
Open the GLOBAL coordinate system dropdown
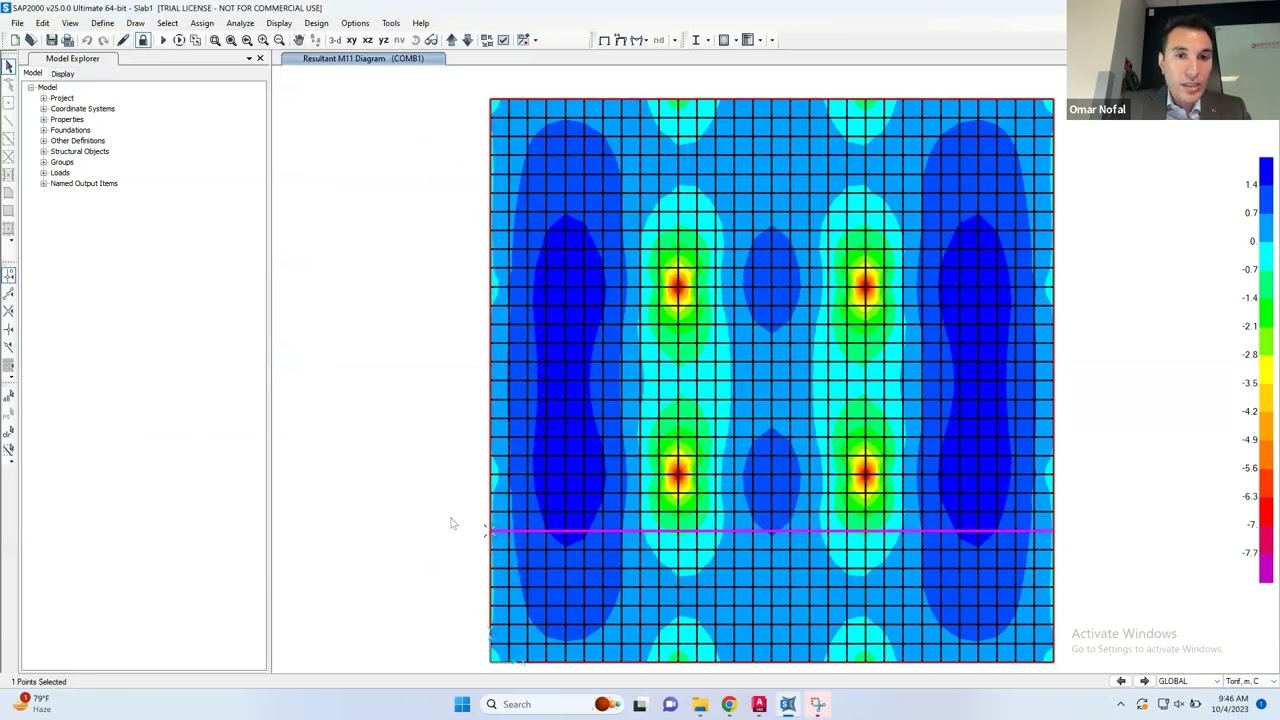pyautogui.click(x=1188, y=681)
